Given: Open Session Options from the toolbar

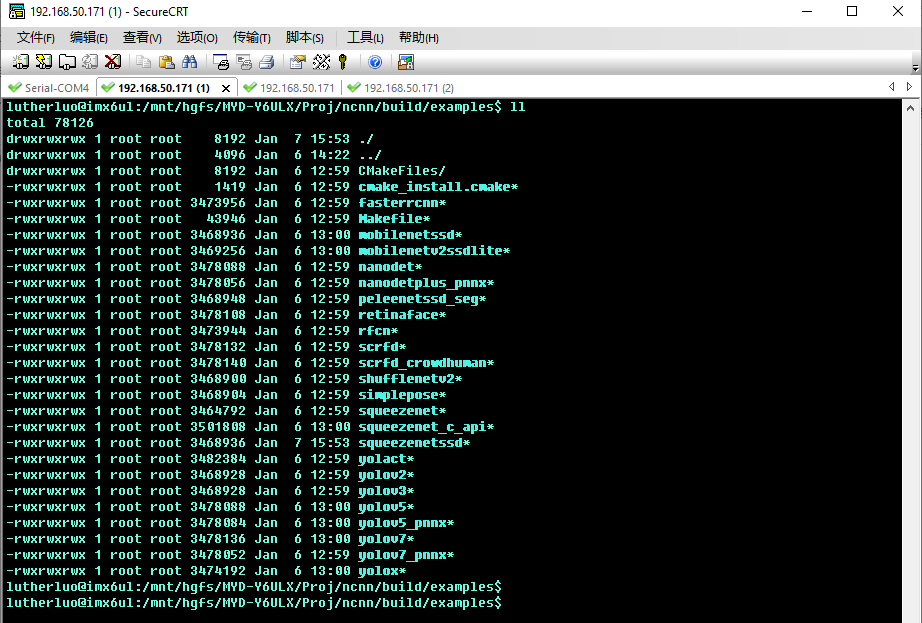Looking at the screenshot, I should tap(298, 62).
